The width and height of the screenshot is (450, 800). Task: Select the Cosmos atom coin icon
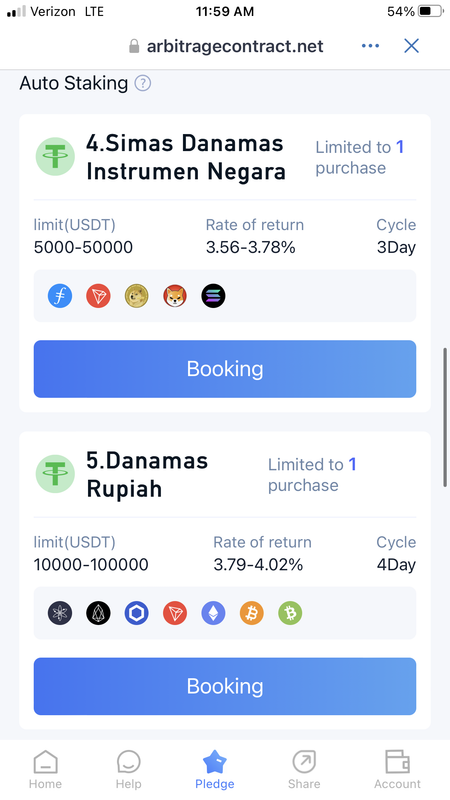(x=60, y=613)
